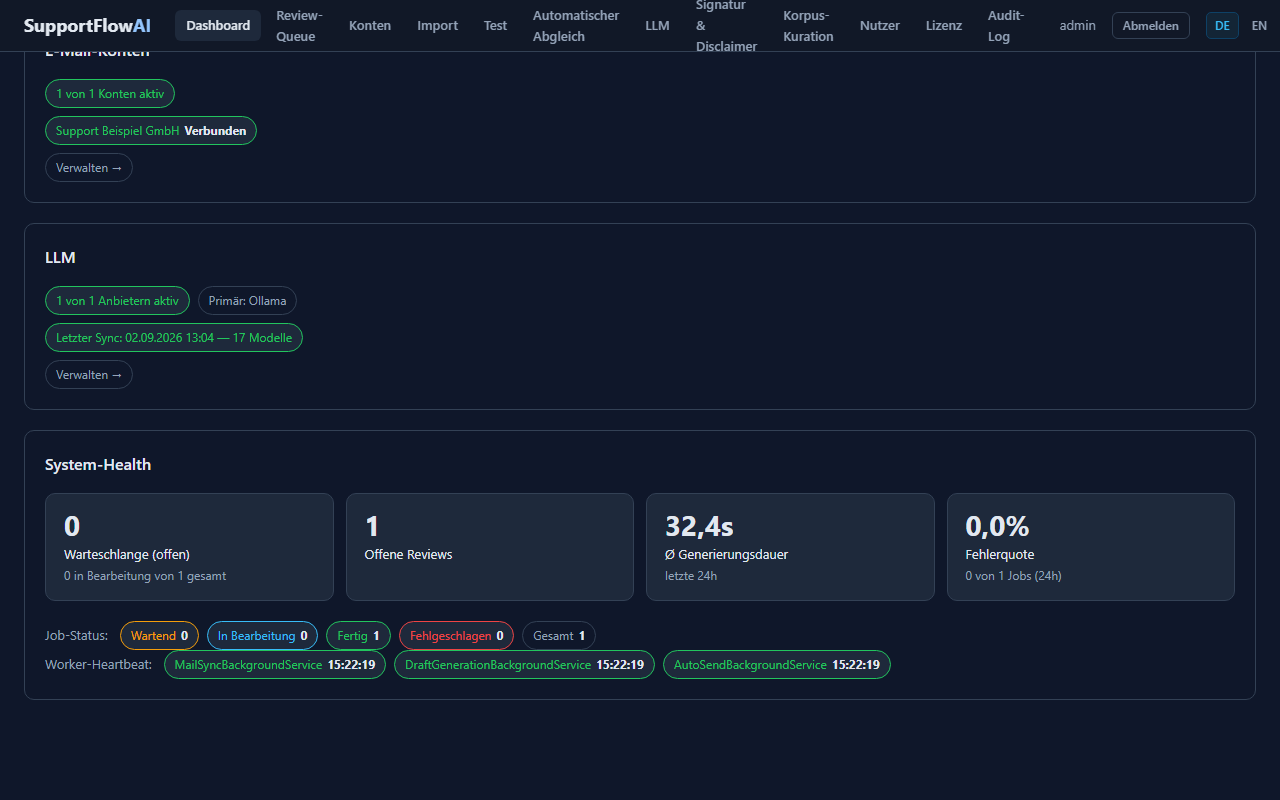Screen dimensions: 1280x800
Task: Click the 'Primär: Ollama' badge
Action: pyautogui.click(x=247, y=301)
